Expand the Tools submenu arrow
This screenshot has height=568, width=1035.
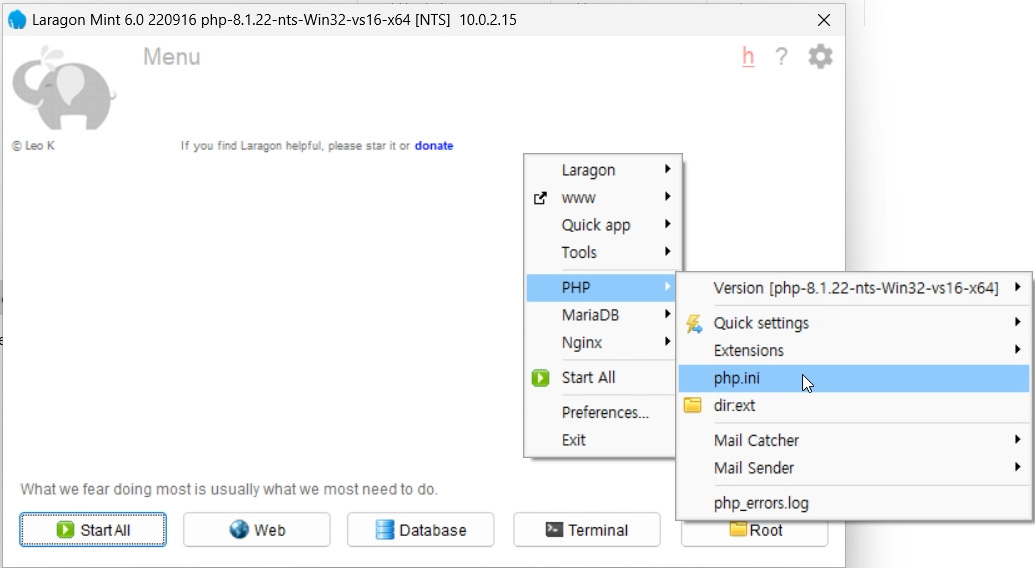tap(667, 251)
